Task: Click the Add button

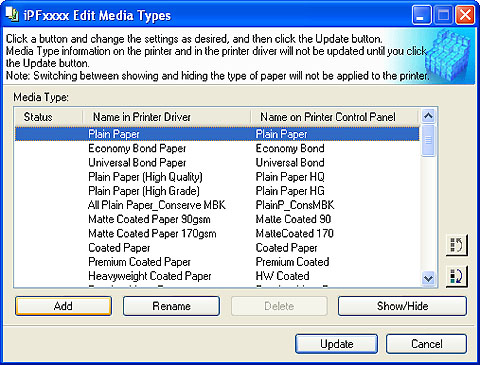Action: pyautogui.click(x=63, y=306)
